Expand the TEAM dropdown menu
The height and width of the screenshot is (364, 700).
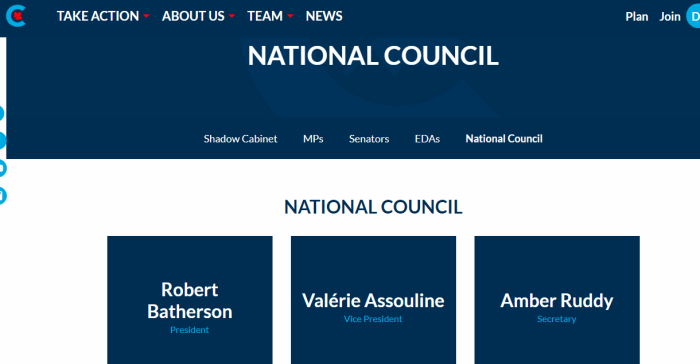click(x=270, y=16)
